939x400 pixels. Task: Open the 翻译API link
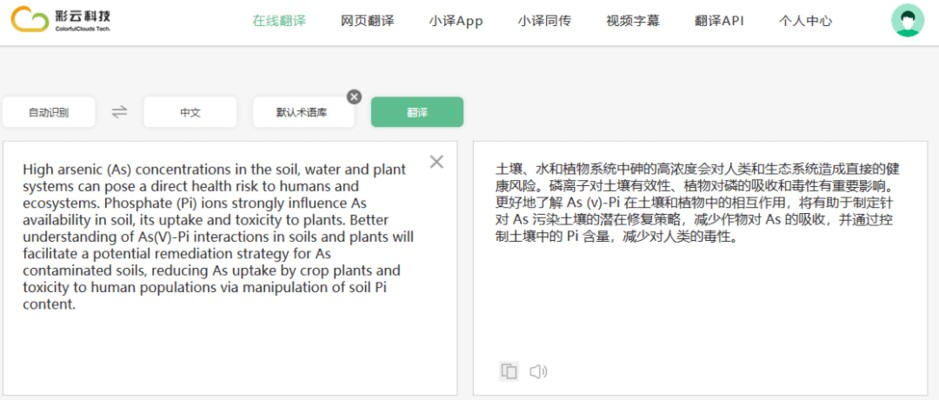719,21
